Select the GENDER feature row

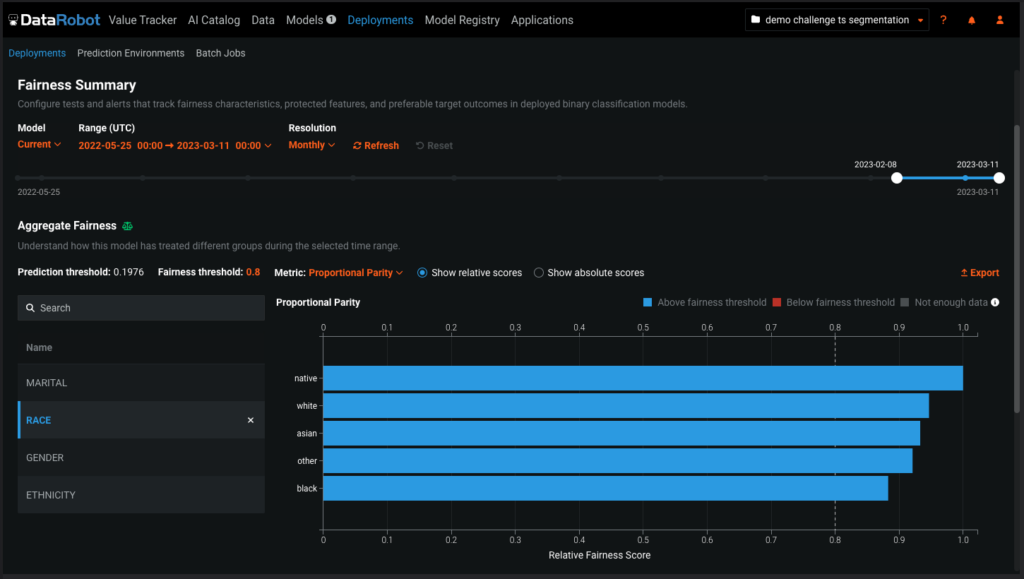[x=141, y=458]
